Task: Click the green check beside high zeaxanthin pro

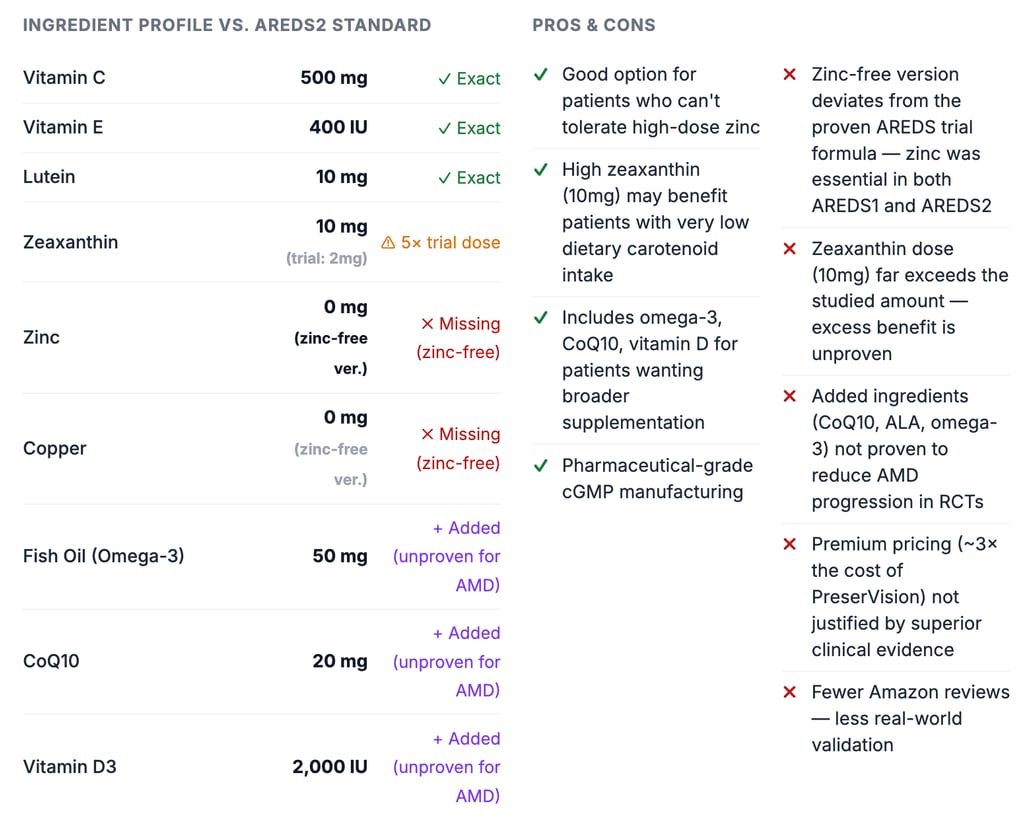Action: click(x=541, y=170)
